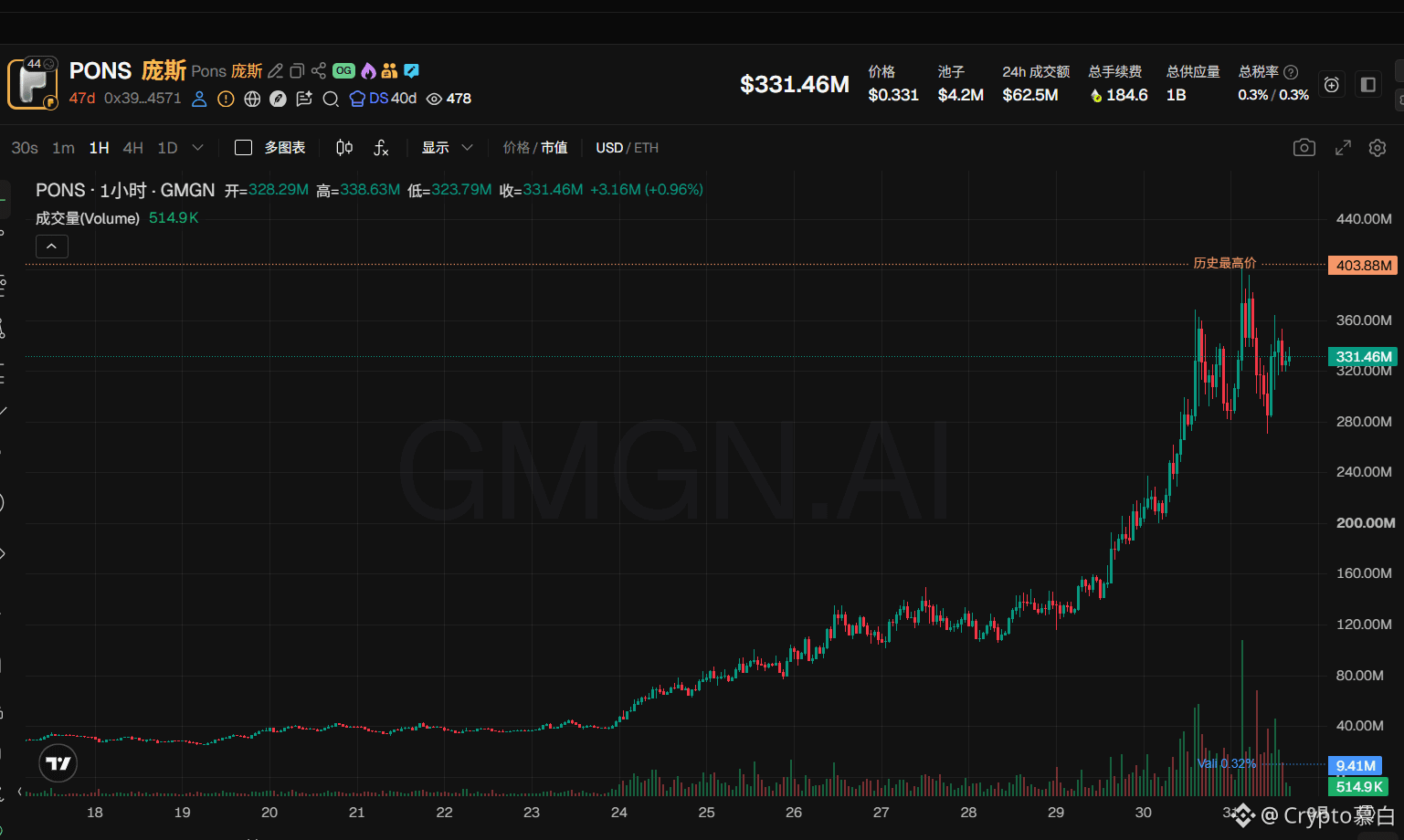Take a chart snapshot with camera icon
1404x840 pixels.
click(x=1304, y=148)
